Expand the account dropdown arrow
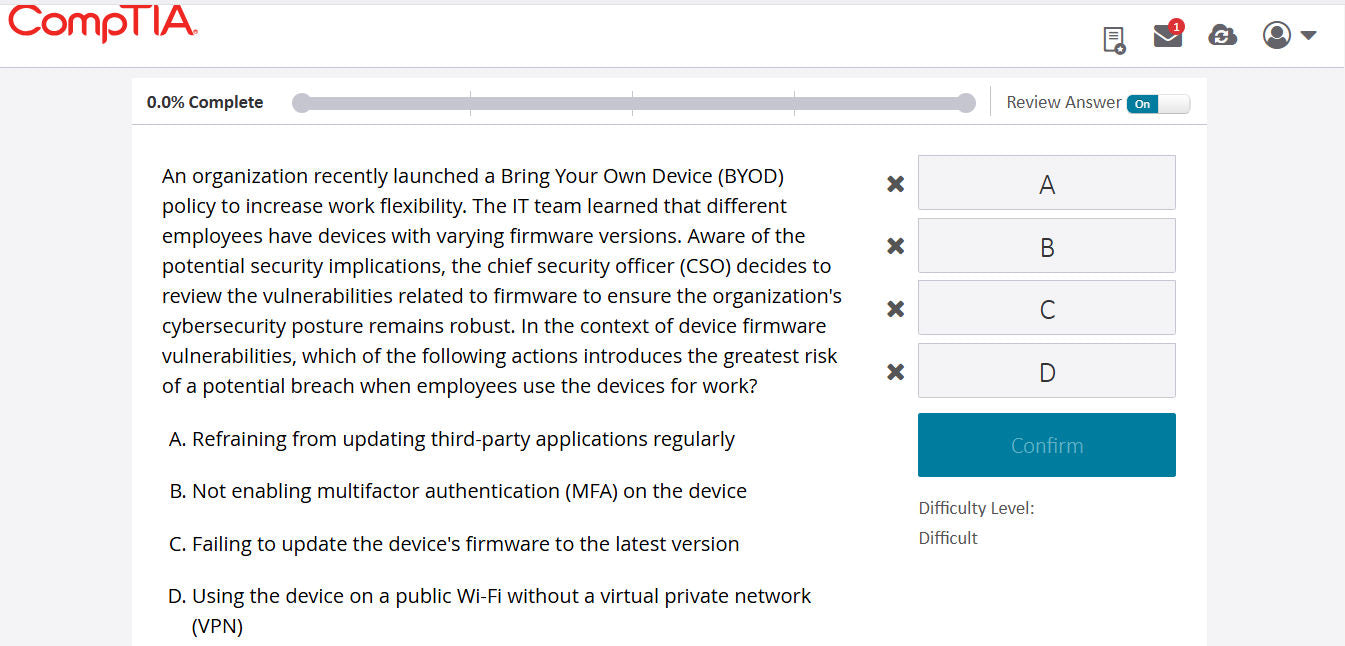The height and width of the screenshot is (646, 1345). [1307, 35]
